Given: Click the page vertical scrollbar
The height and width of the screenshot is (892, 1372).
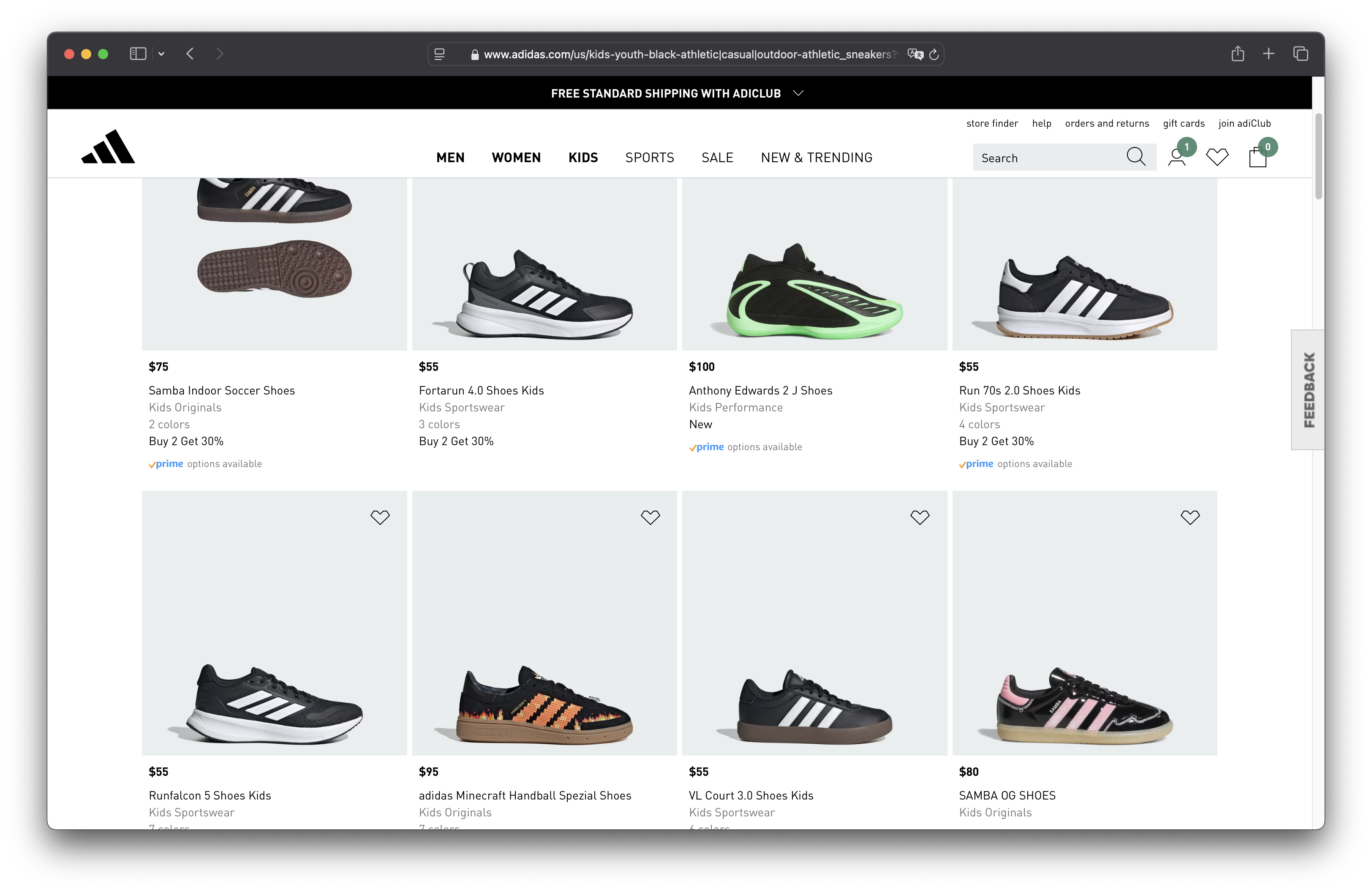Looking at the screenshot, I should [1318, 156].
